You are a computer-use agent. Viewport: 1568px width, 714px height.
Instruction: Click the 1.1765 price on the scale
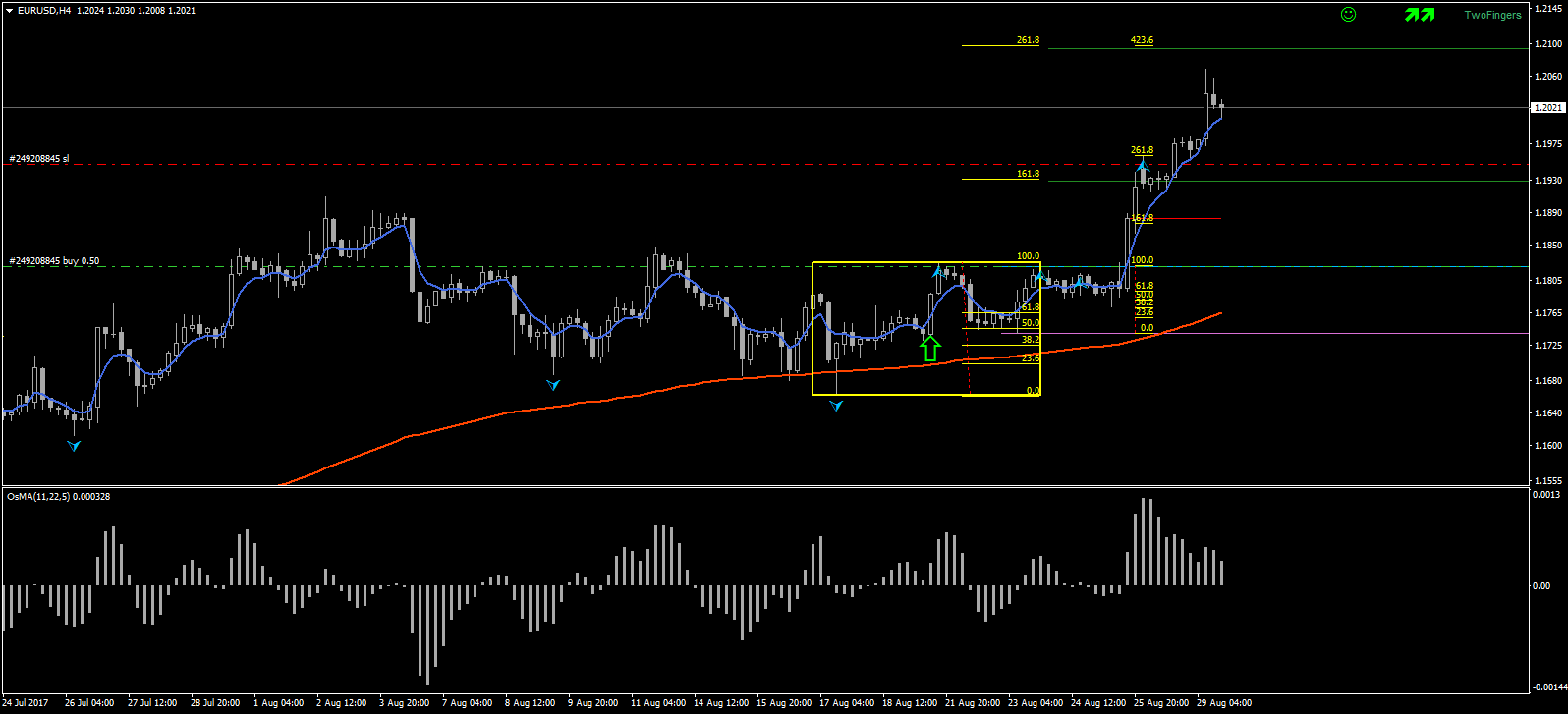[1547, 313]
